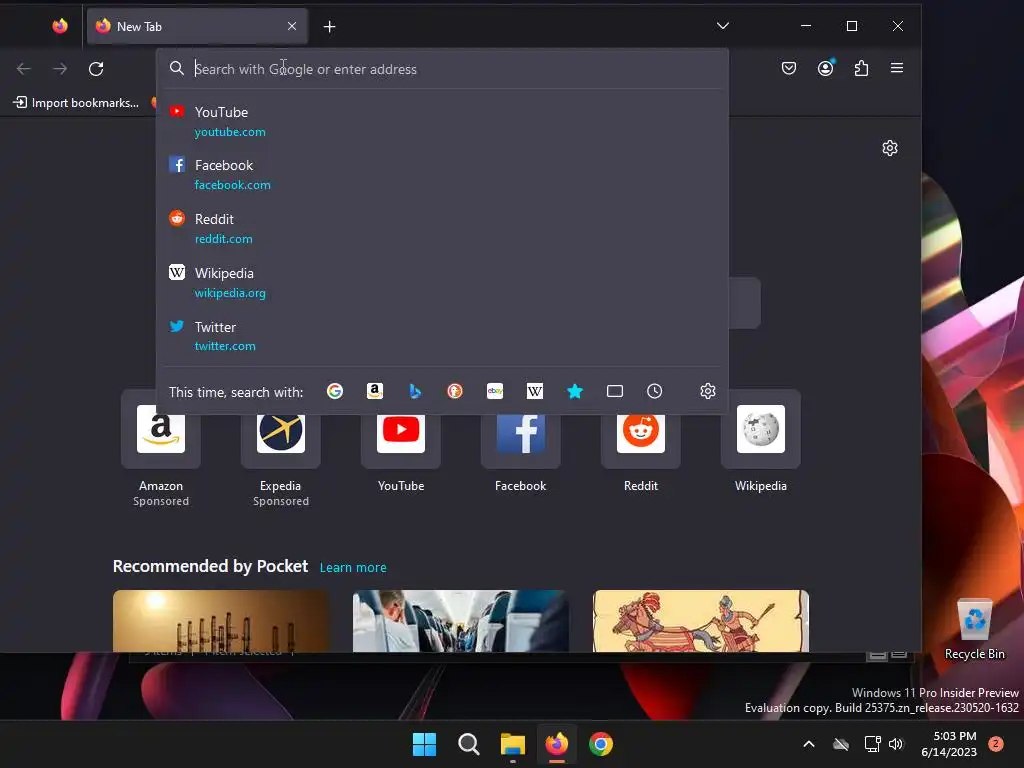Reload the current page

coord(96,69)
